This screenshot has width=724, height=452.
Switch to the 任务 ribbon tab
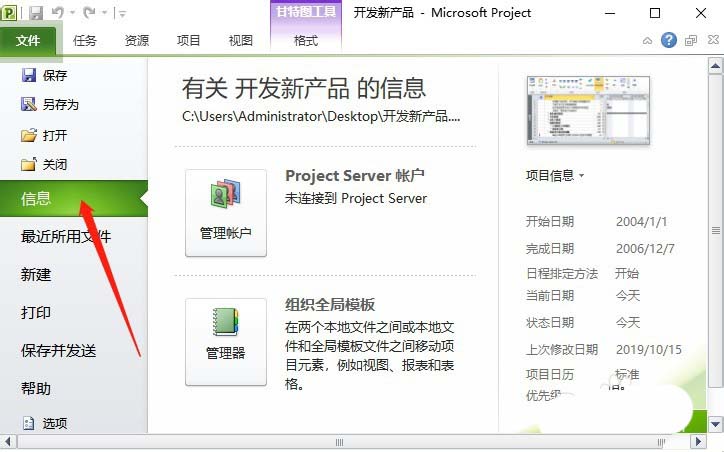(x=84, y=41)
